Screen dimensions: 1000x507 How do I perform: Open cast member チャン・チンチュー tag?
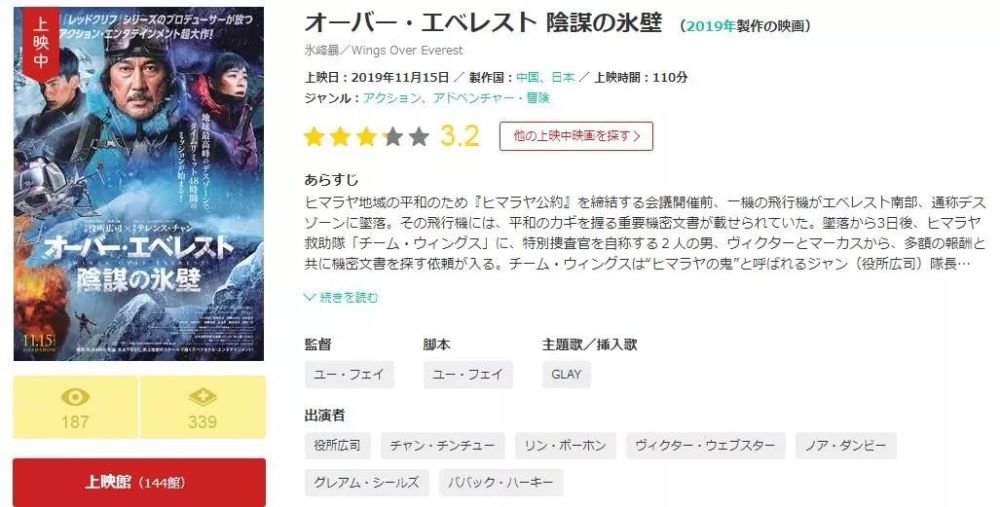(x=443, y=445)
